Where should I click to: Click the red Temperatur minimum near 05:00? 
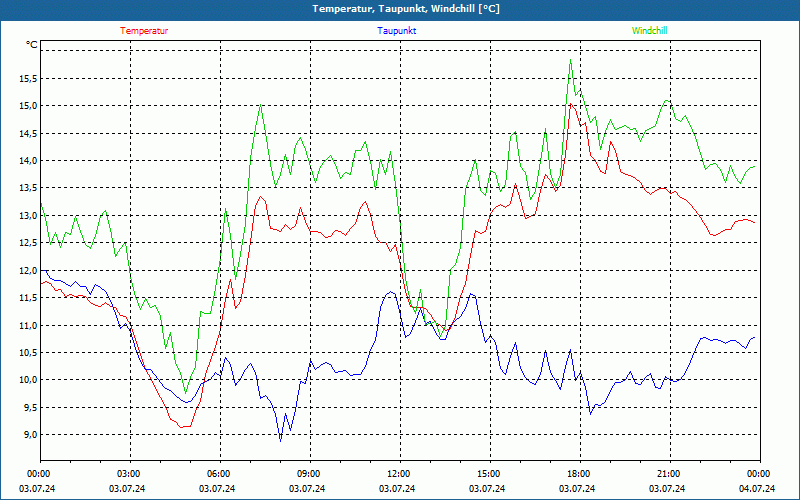(x=184, y=427)
